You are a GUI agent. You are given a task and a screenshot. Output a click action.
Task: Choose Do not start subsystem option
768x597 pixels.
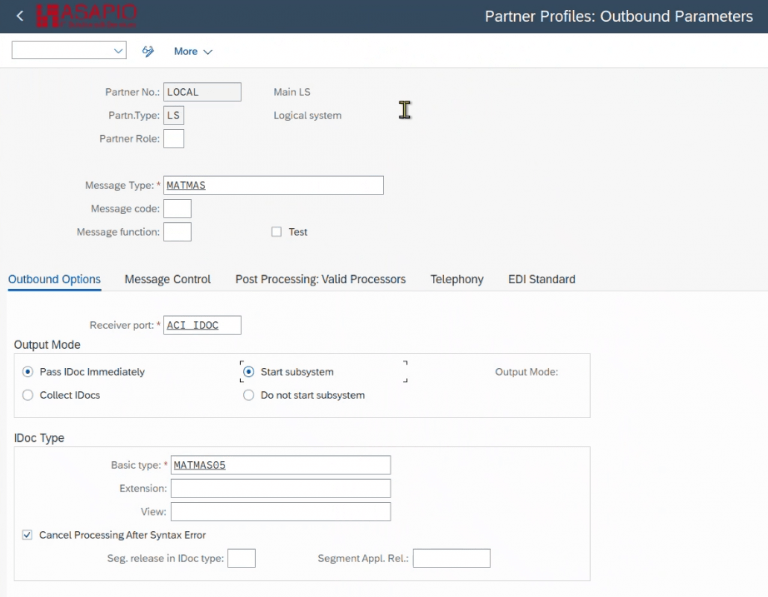249,395
